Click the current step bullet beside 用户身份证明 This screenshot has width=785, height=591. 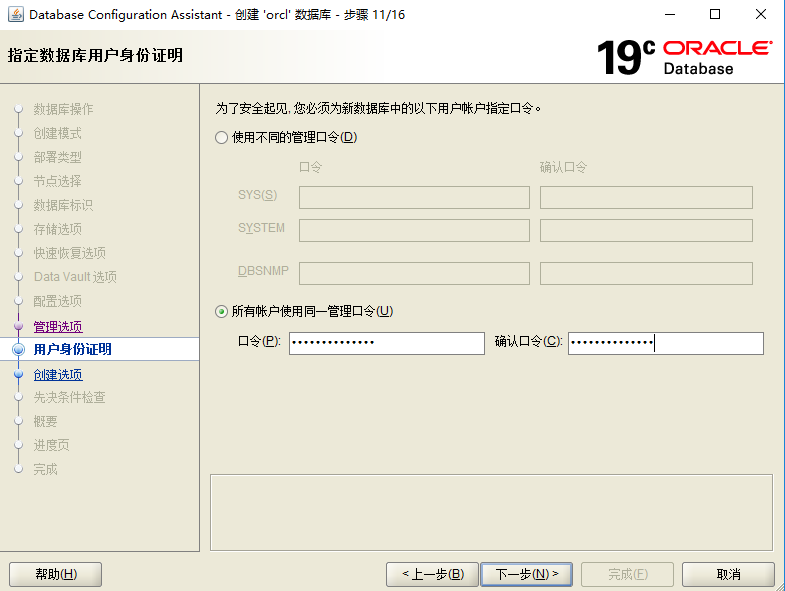[18, 350]
